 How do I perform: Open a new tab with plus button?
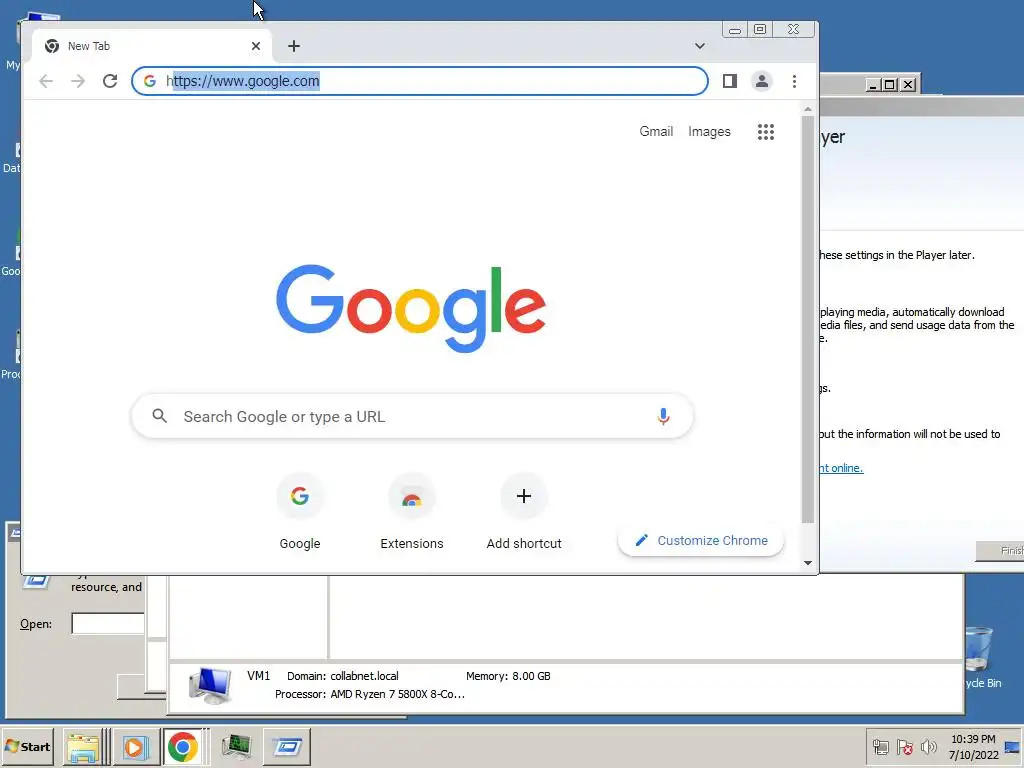point(294,46)
